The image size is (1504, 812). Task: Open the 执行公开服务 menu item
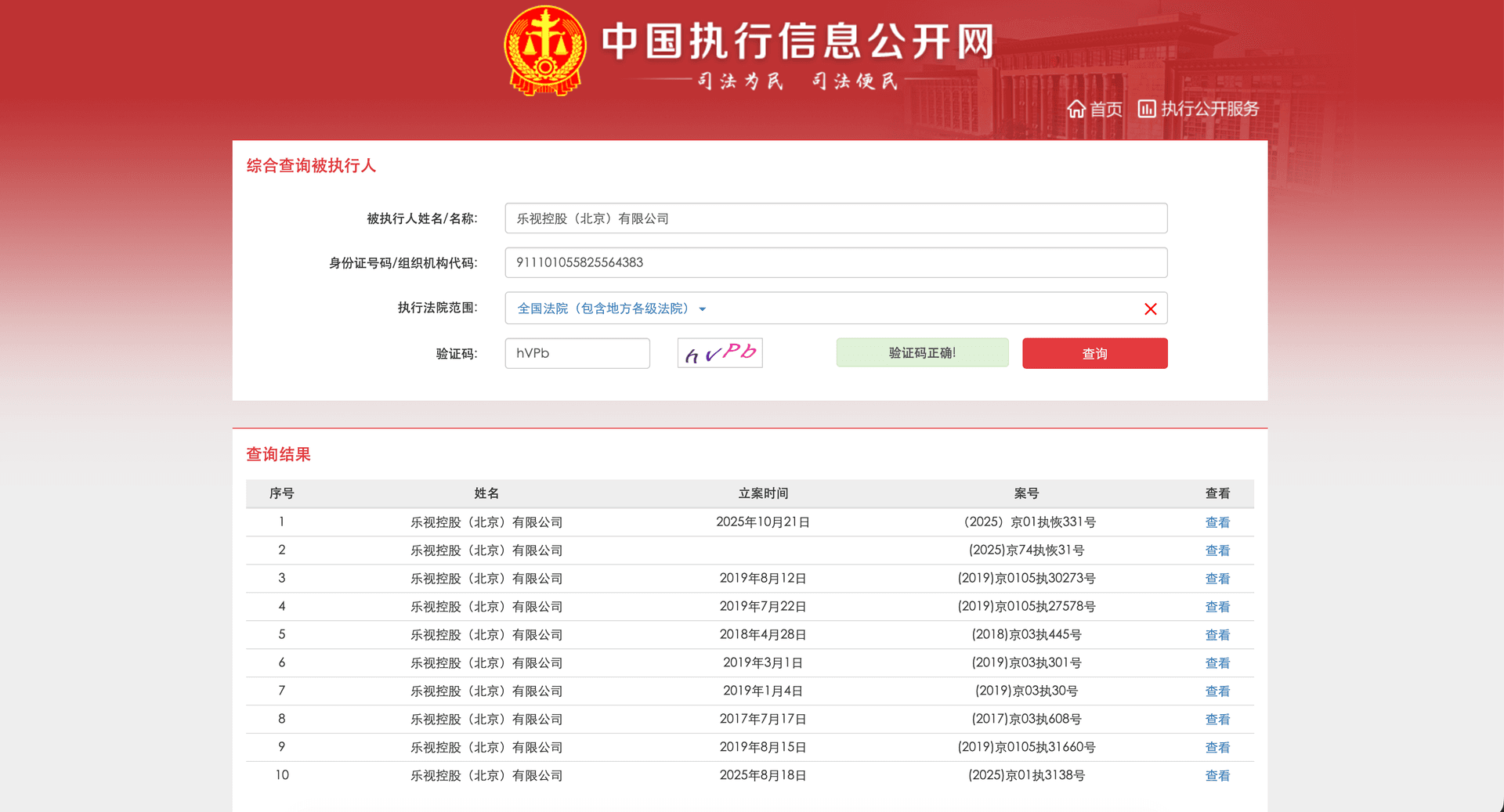click(x=1209, y=109)
